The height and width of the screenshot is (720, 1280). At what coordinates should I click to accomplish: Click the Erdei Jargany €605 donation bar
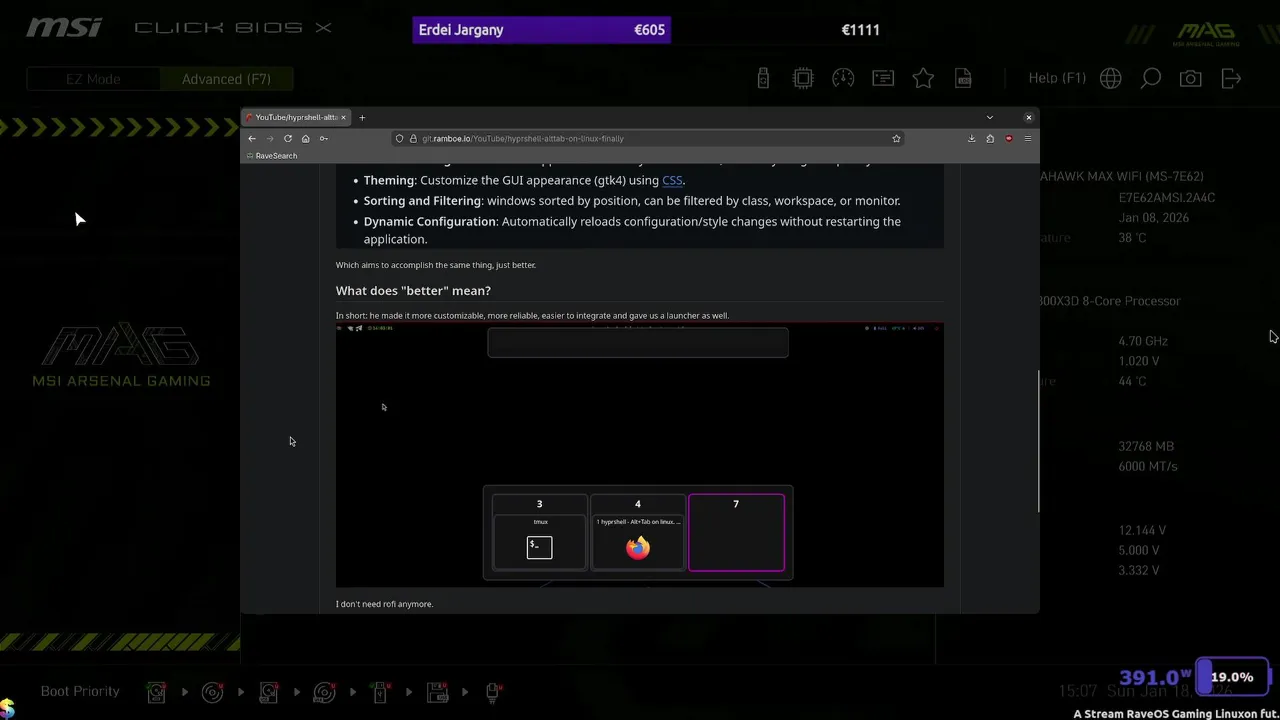click(x=541, y=30)
